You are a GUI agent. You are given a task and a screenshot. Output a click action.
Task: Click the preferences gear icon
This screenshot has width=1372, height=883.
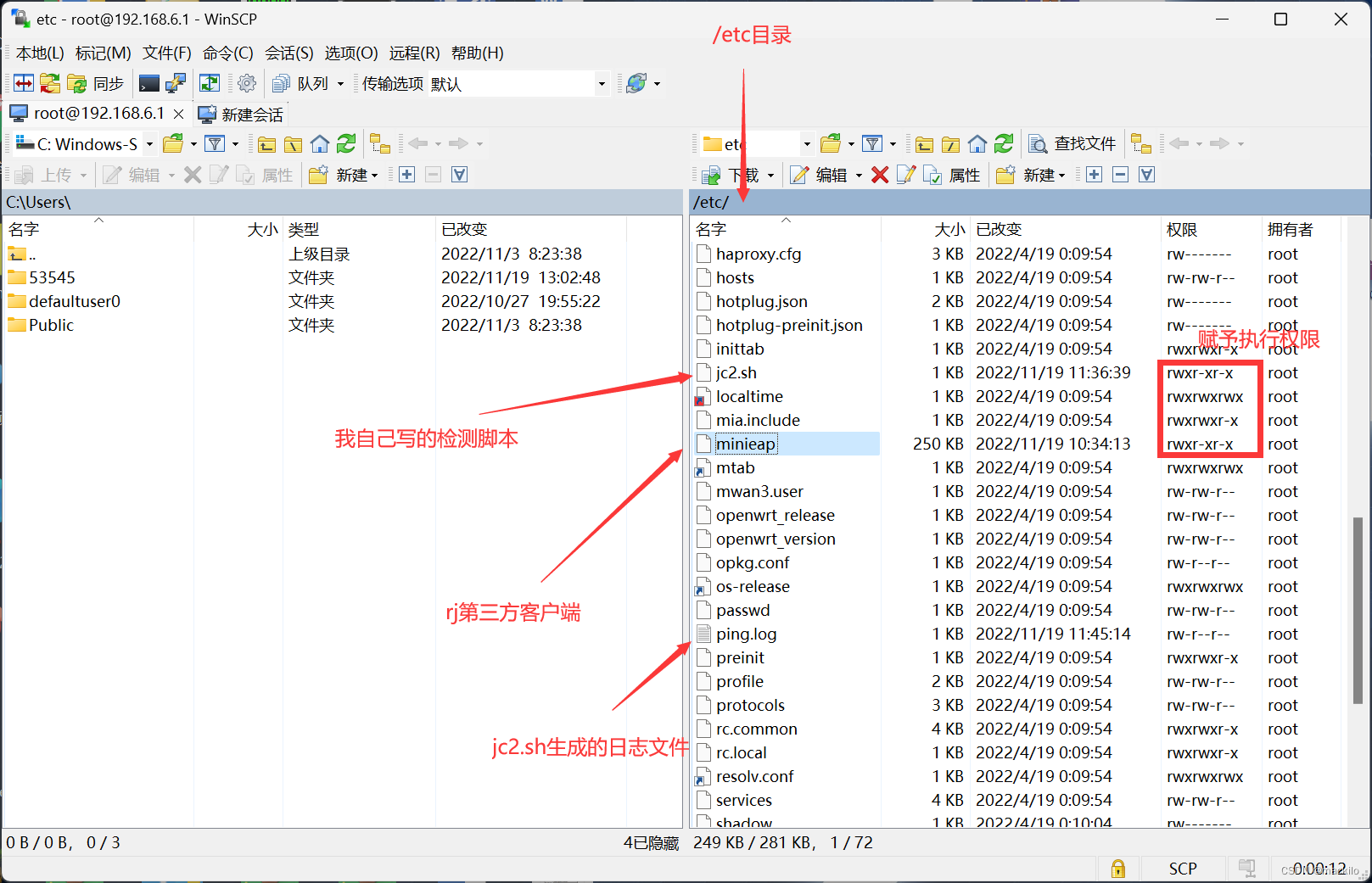click(x=247, y=83)
